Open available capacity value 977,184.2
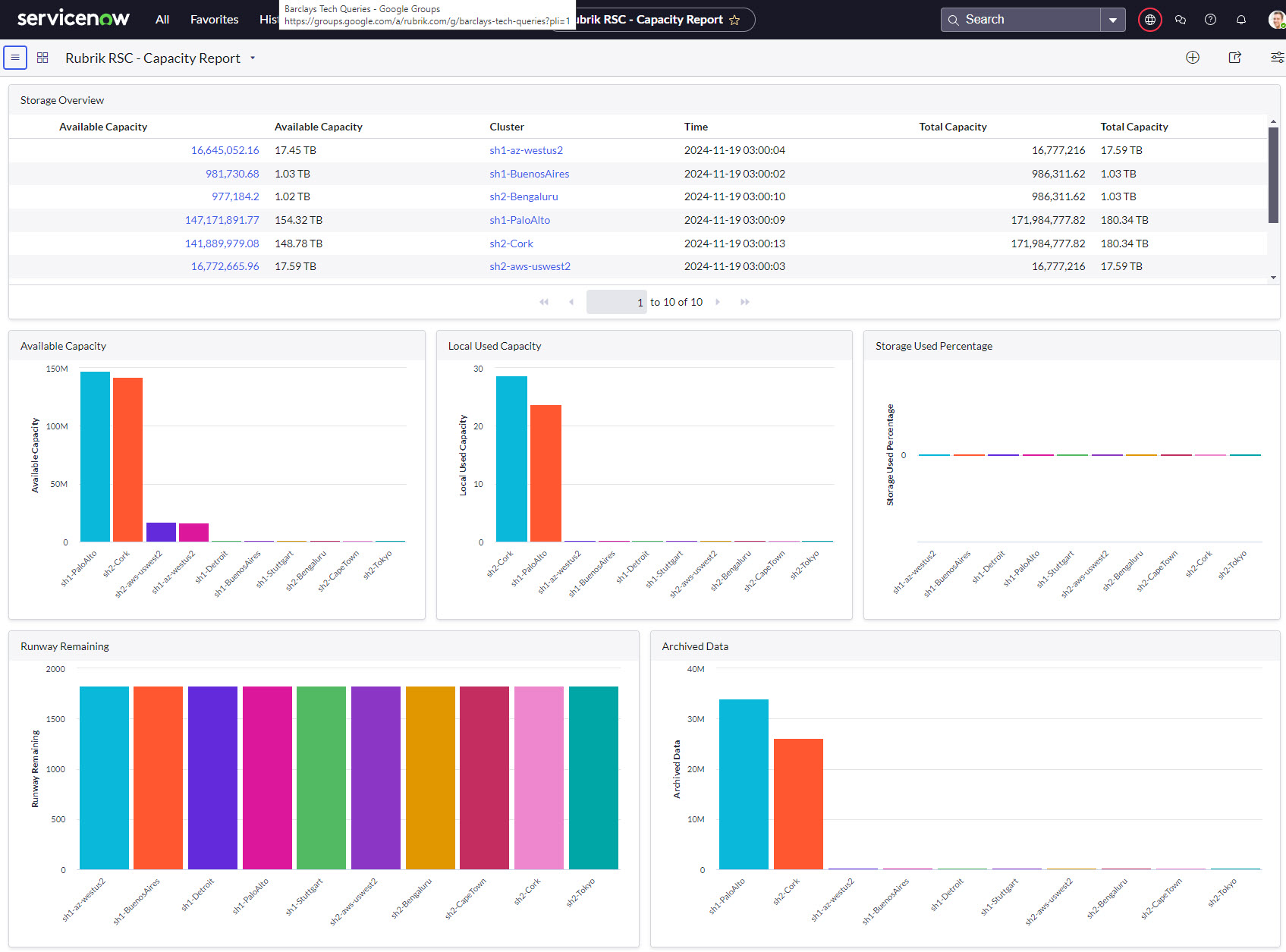This screenshot has width=1286, height=952. [235, 196]
